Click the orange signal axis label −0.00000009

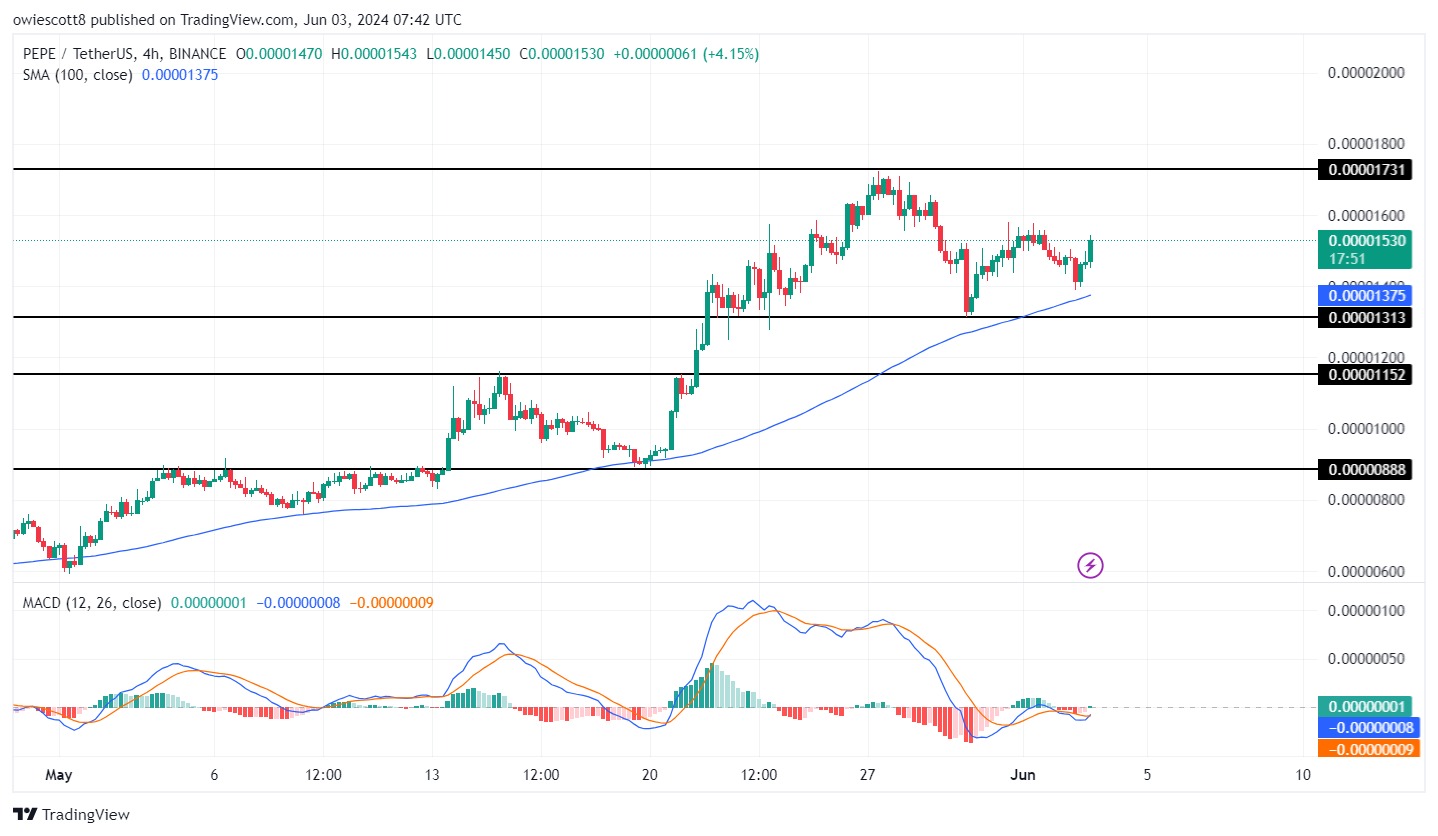1369,748
